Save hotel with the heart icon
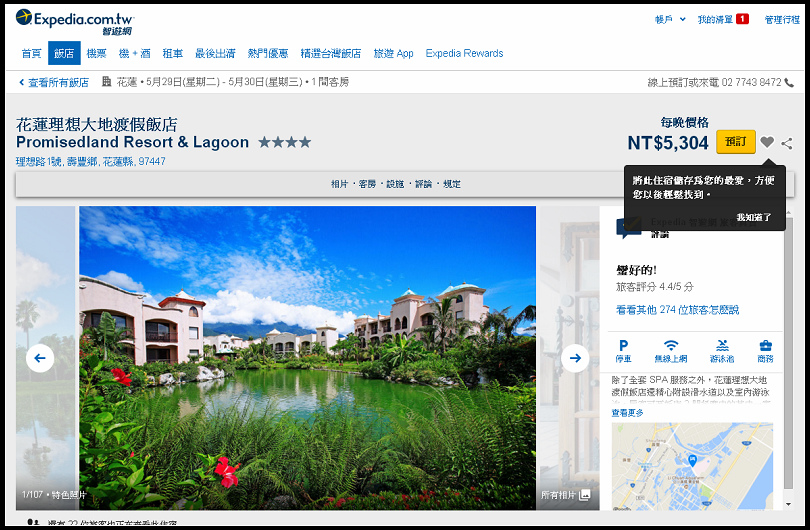 click(767, 142)
